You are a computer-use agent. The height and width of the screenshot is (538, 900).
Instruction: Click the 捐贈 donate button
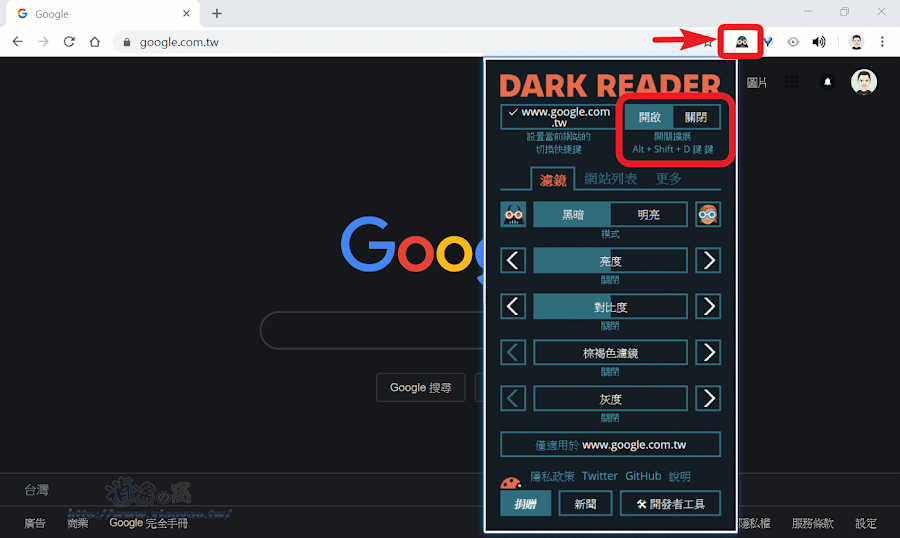(x=525, y=504)
